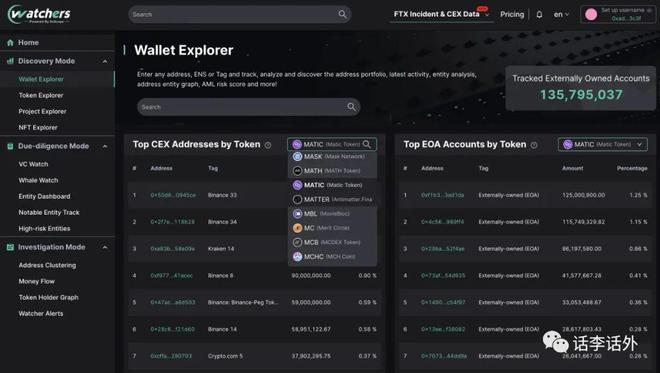The height and width of the screenshot is (373, 660).
Task: Open the Pricing page link
Action: pyautogui.click(x=512, y=14)
